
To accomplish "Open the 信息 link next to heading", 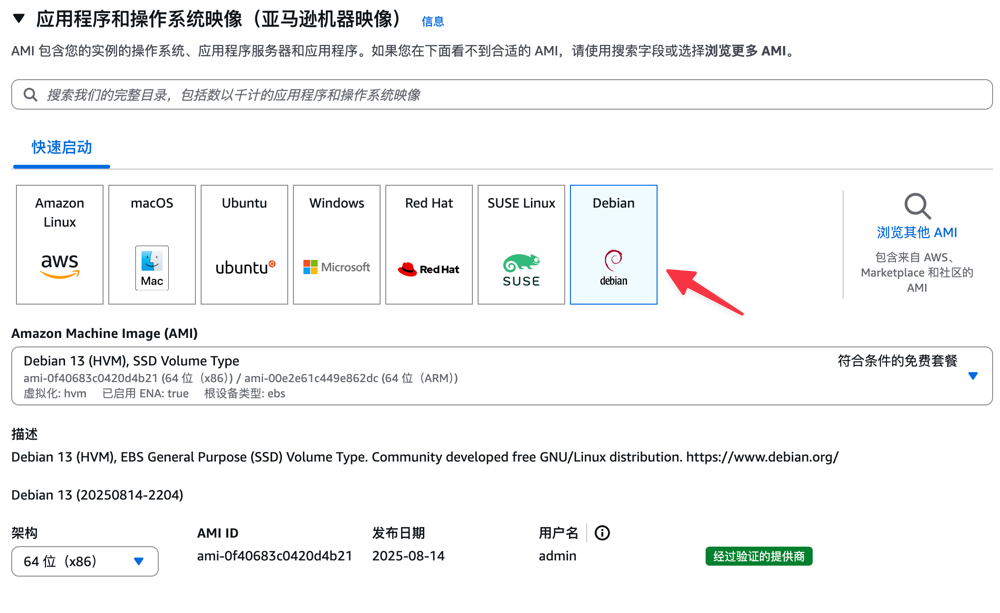I will pyautogui.click(x=433, y=21).
